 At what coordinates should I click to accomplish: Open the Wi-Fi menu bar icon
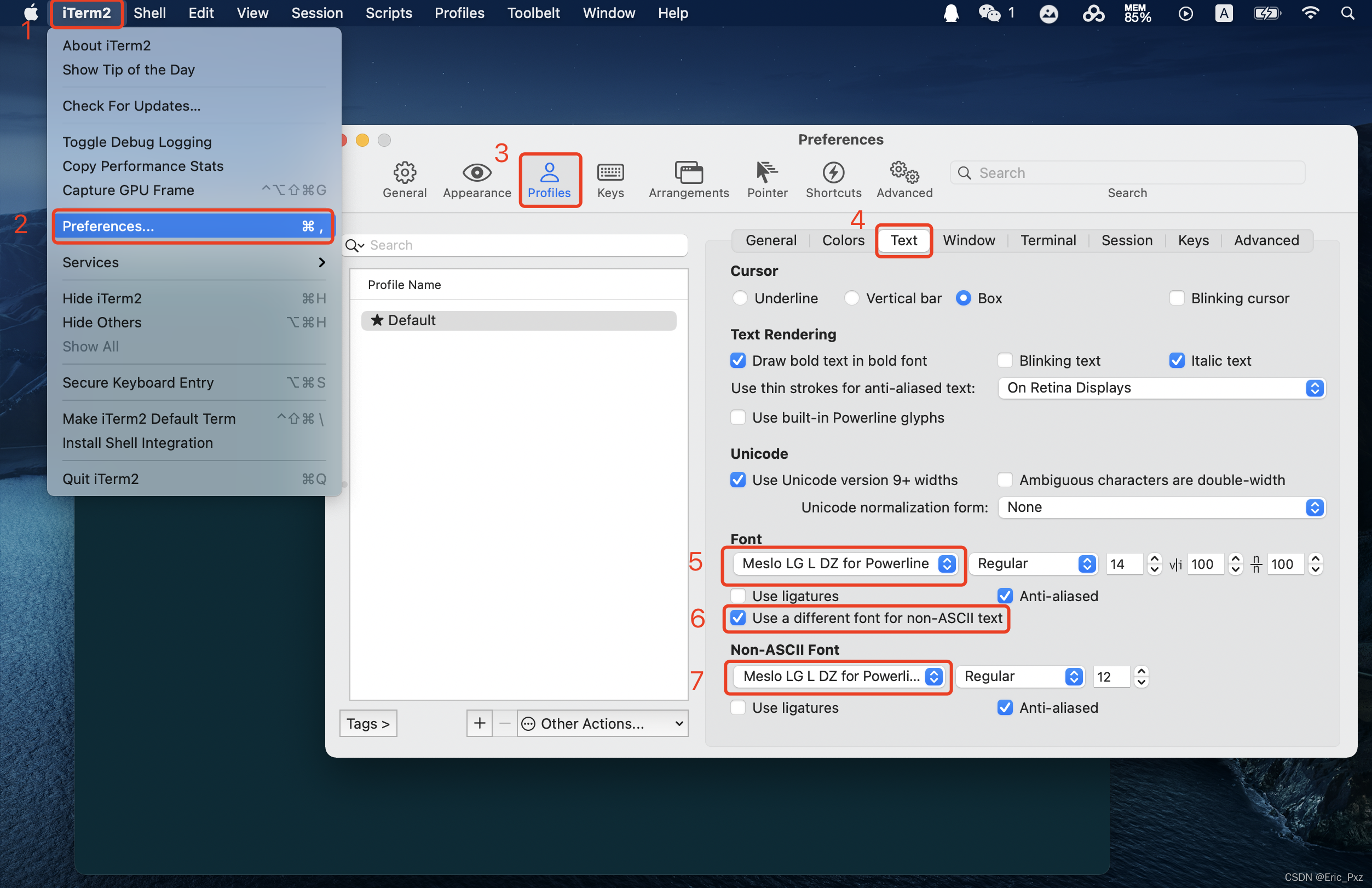click(1310, 13)
